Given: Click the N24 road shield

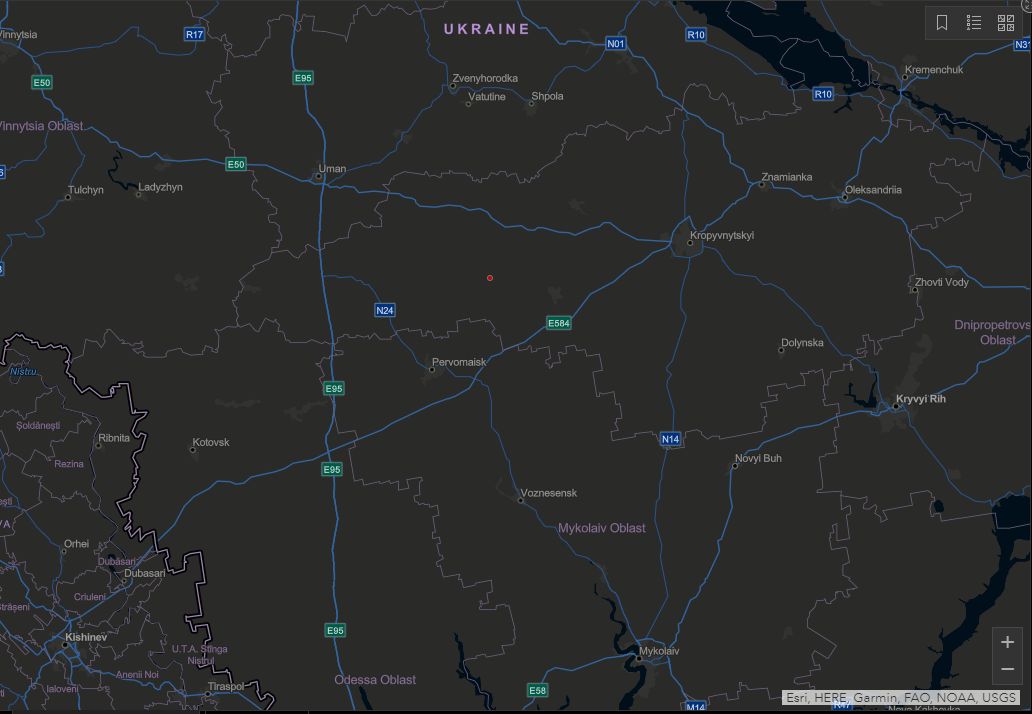Looking at the screenshot, I should (385, 310).
